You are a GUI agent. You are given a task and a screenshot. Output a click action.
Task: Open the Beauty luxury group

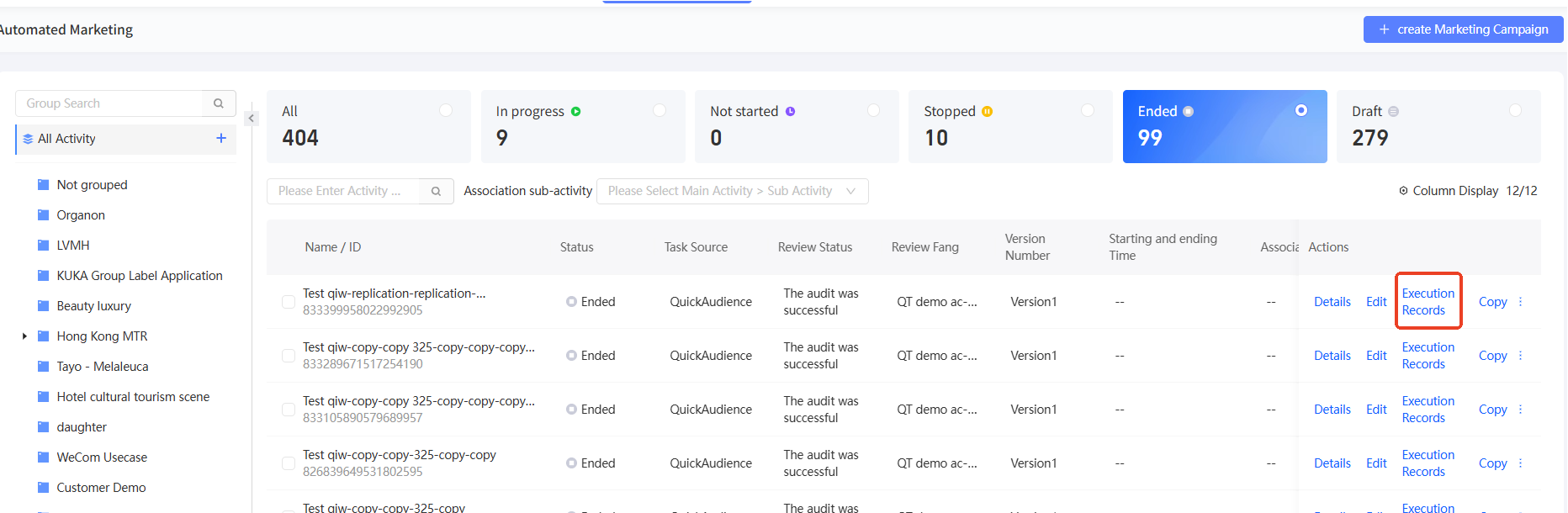93,306
